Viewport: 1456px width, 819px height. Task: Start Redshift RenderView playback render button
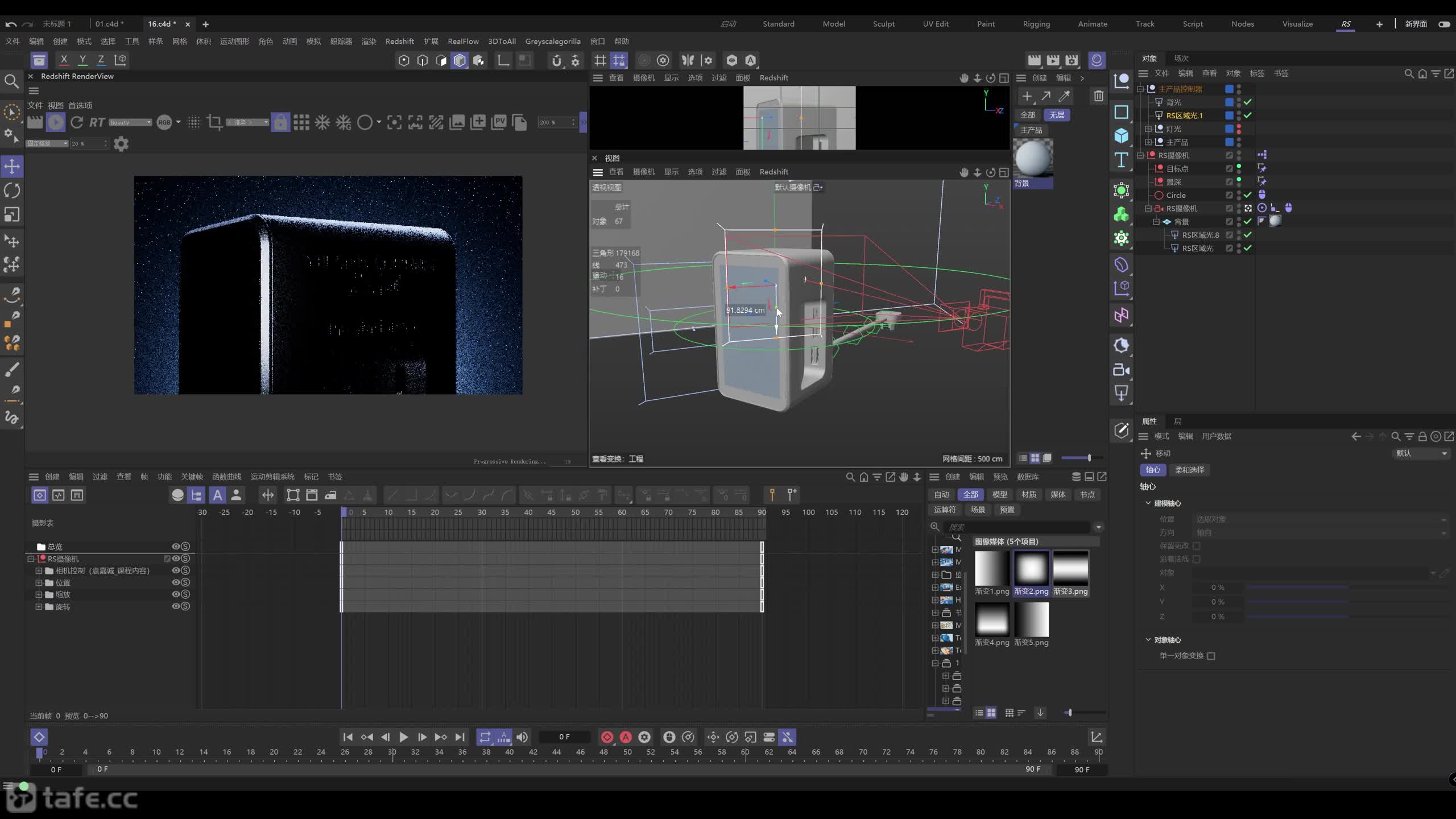[x=56, y=122]
